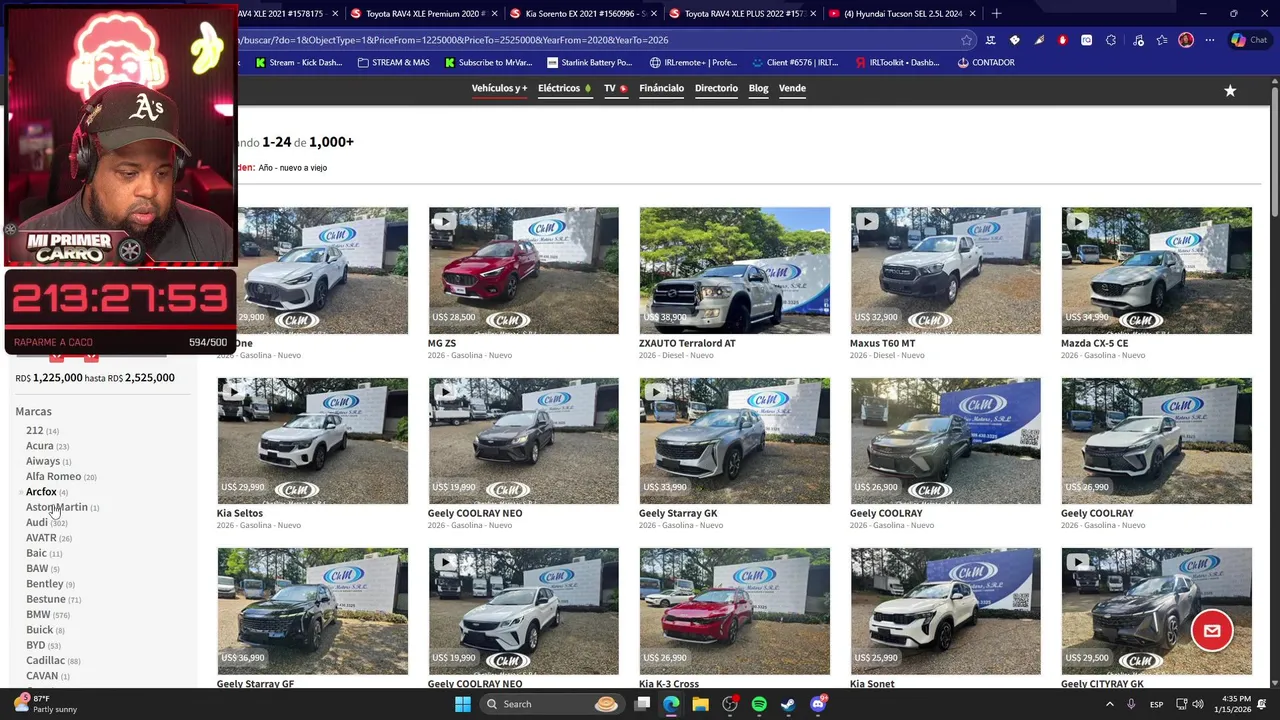Viewport: 1280px width, 720px height.
Task: Click the red shield extension icon in Edge toolbar
Action: (x=1062, y=40)
